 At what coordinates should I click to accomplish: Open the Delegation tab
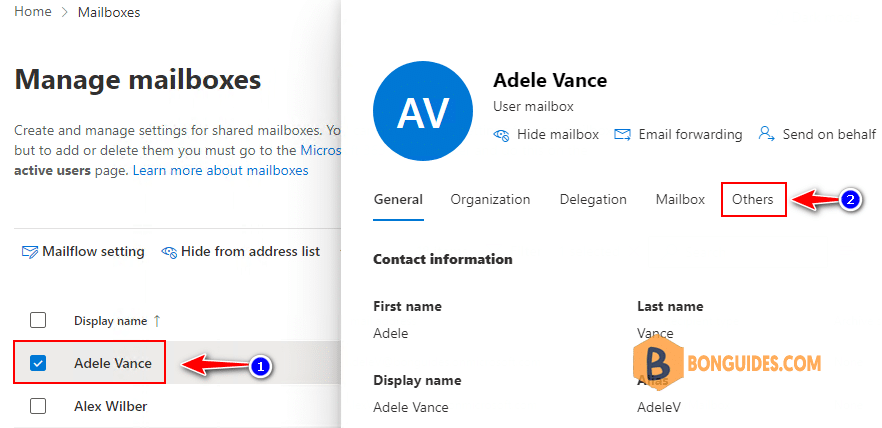click(x=593, y=200)
